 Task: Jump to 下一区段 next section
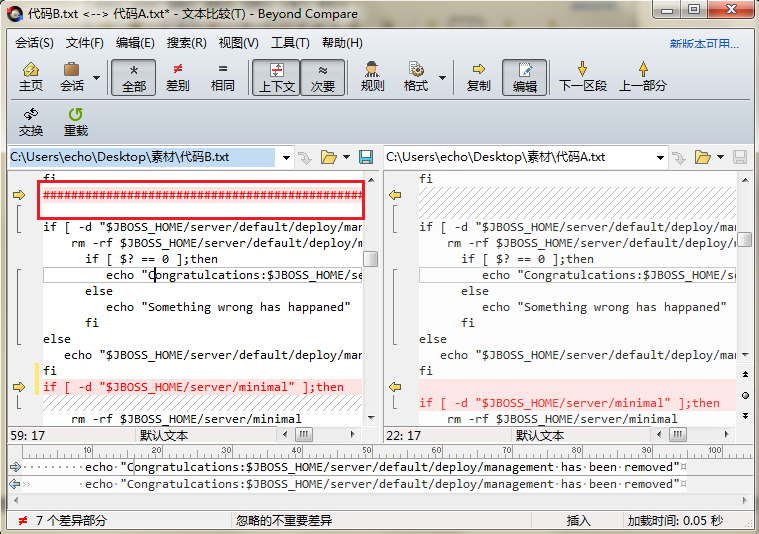pyautogui.click(x=583, y=77)
